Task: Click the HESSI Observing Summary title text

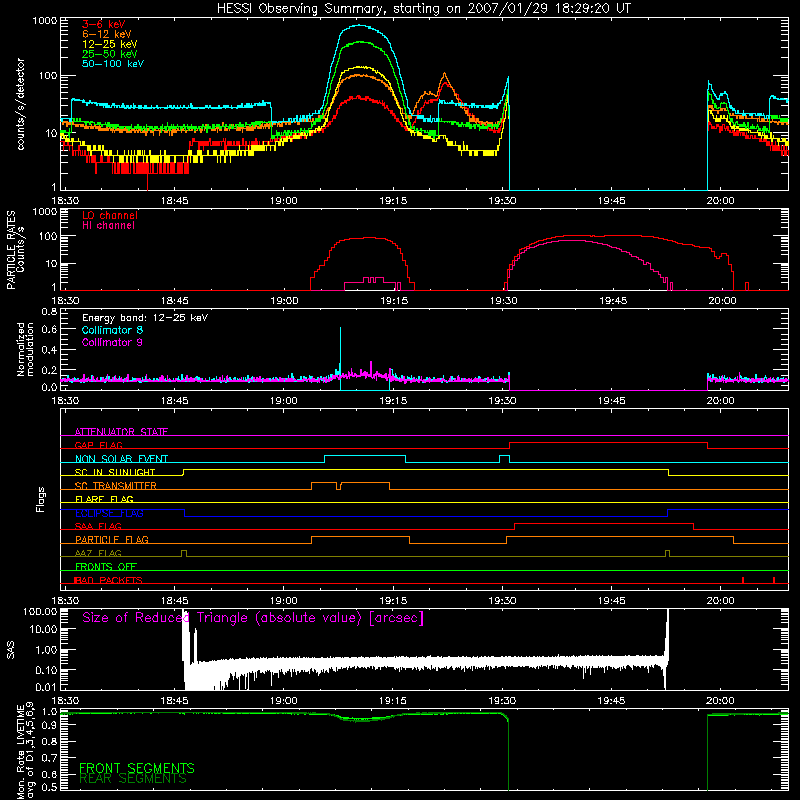Action: [423, 9]
